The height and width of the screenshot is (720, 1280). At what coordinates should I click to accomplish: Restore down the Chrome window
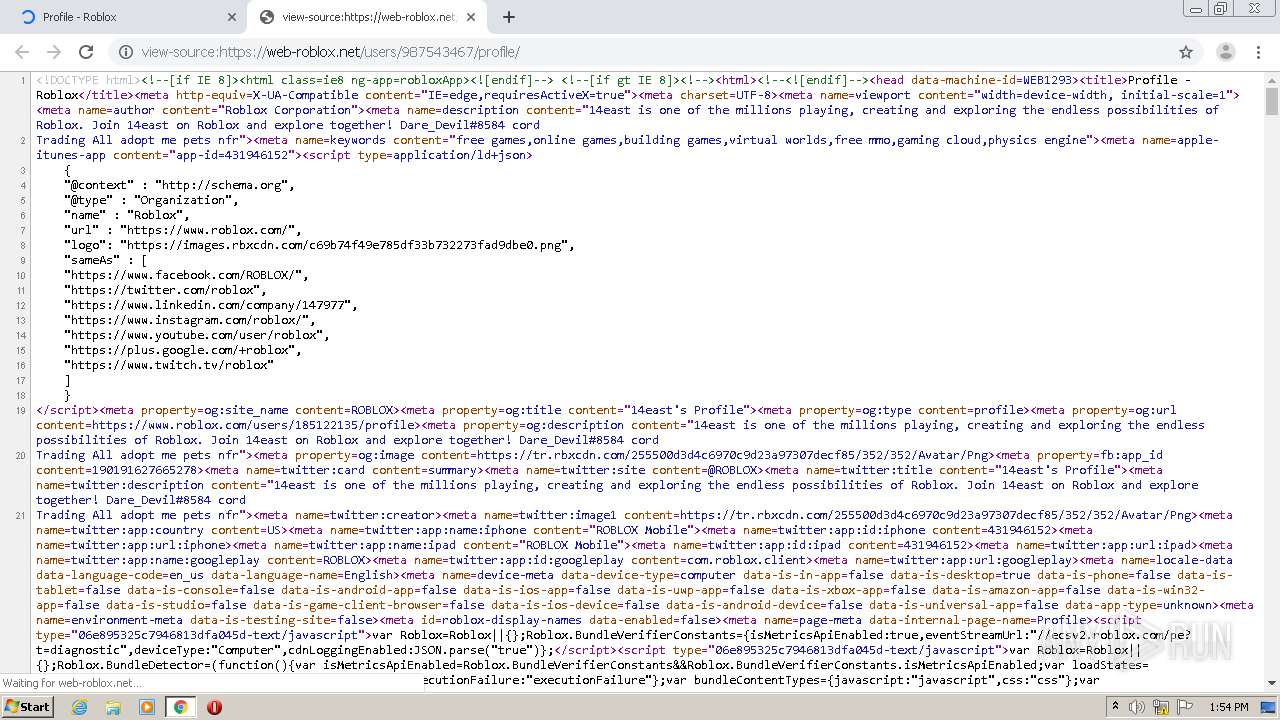pos(1220,8)
